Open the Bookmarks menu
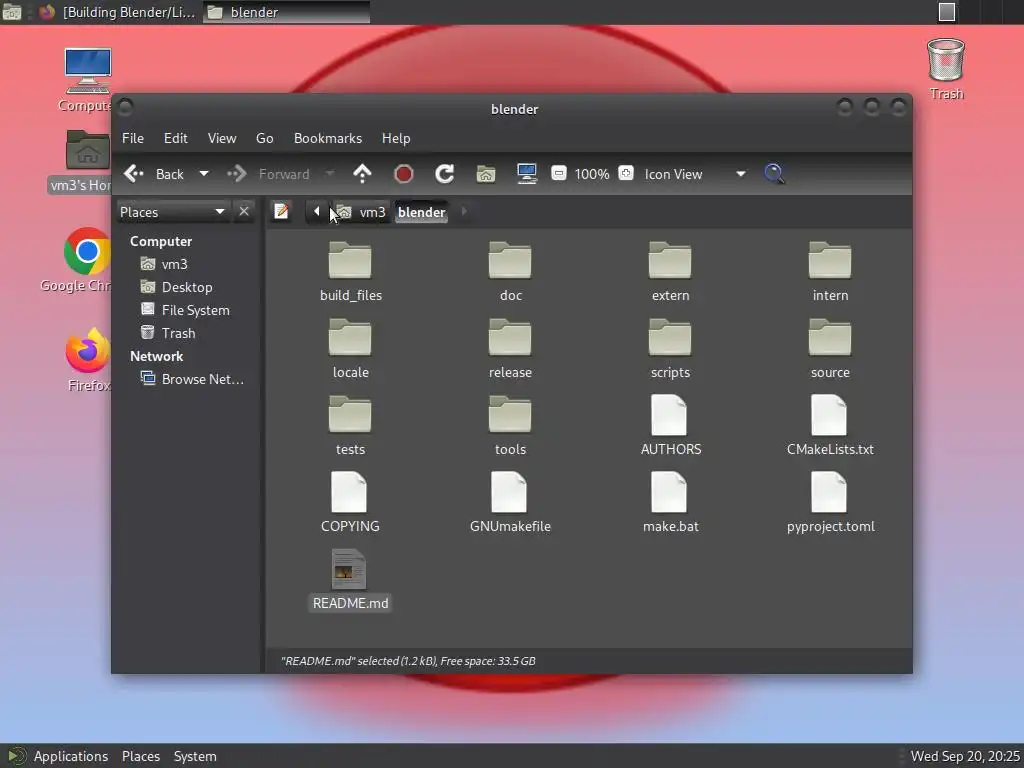1024x768 pixels. click(x=328, y=138)
